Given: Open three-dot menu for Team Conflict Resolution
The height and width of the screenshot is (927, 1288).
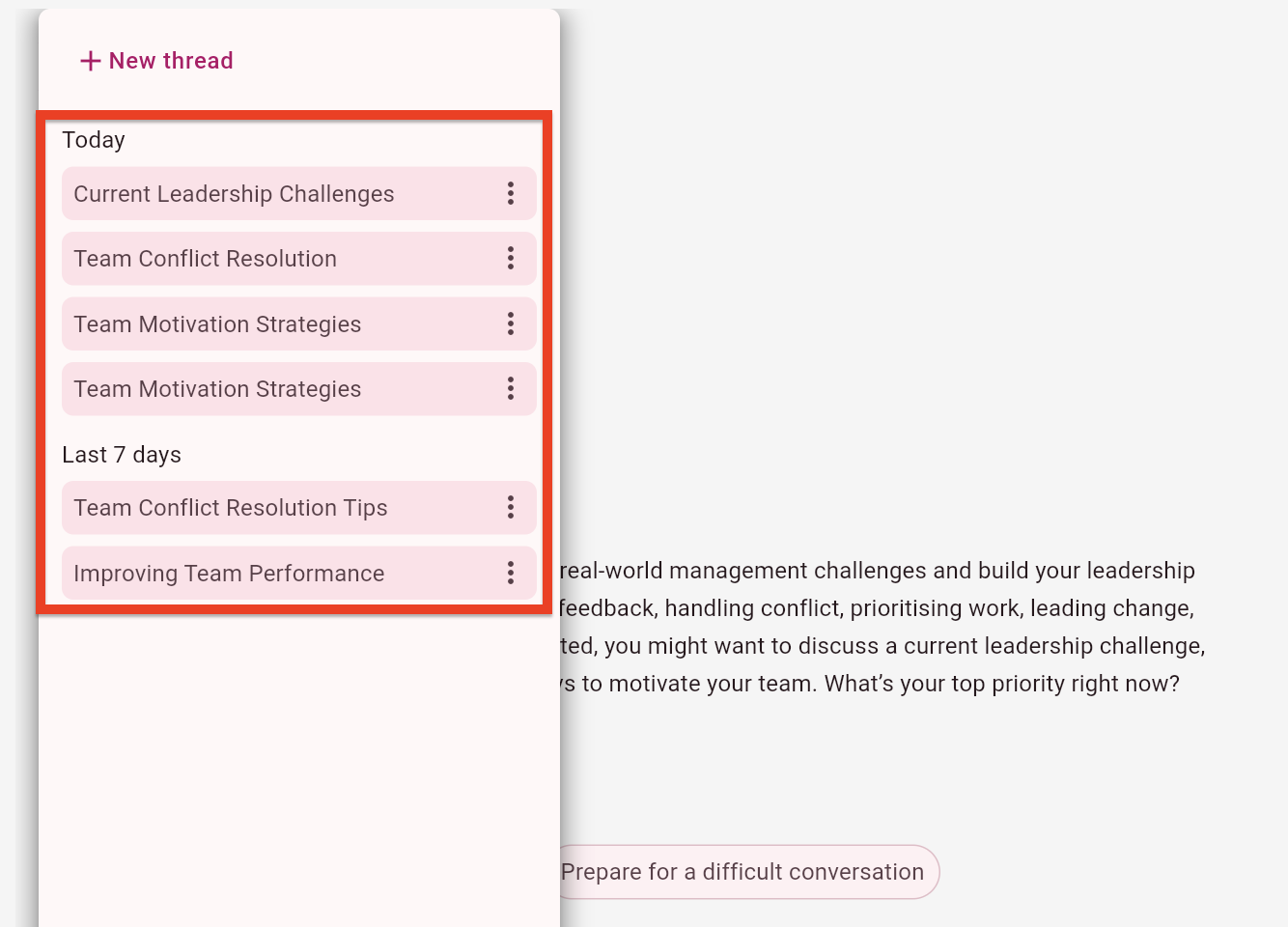Looking at the screenshot, I should (511, 258).
